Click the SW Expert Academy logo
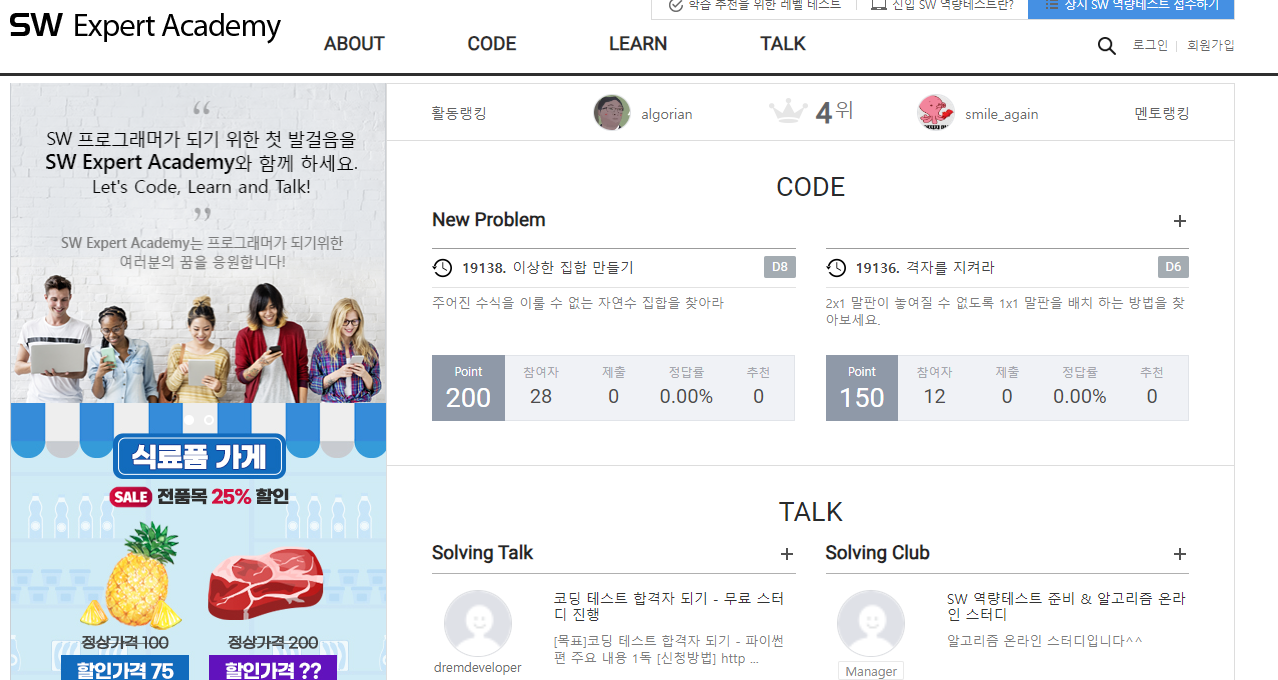 [x=145, y=27]
